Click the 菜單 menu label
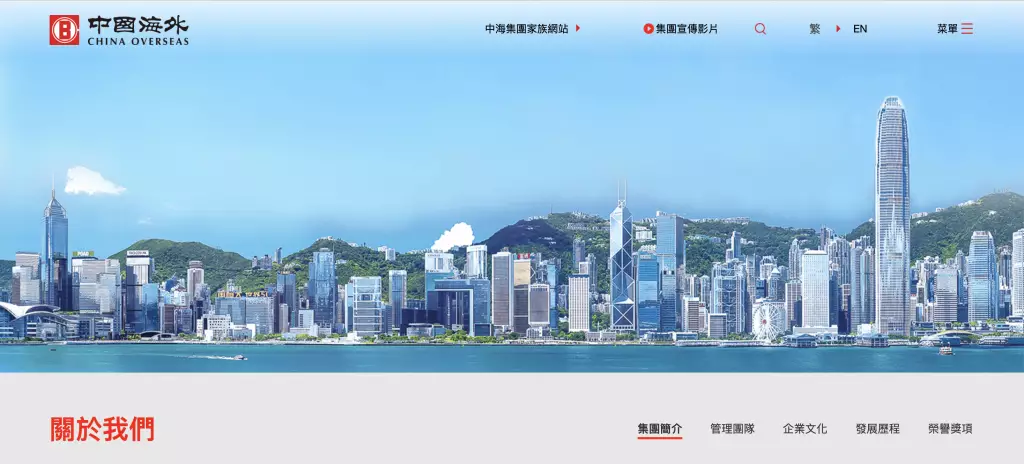 [947, 29]
